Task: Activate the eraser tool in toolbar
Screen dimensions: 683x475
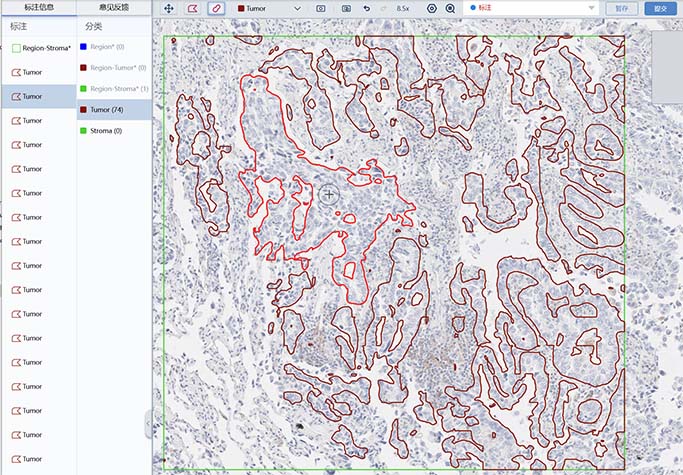Action: [x=217, y=8]
